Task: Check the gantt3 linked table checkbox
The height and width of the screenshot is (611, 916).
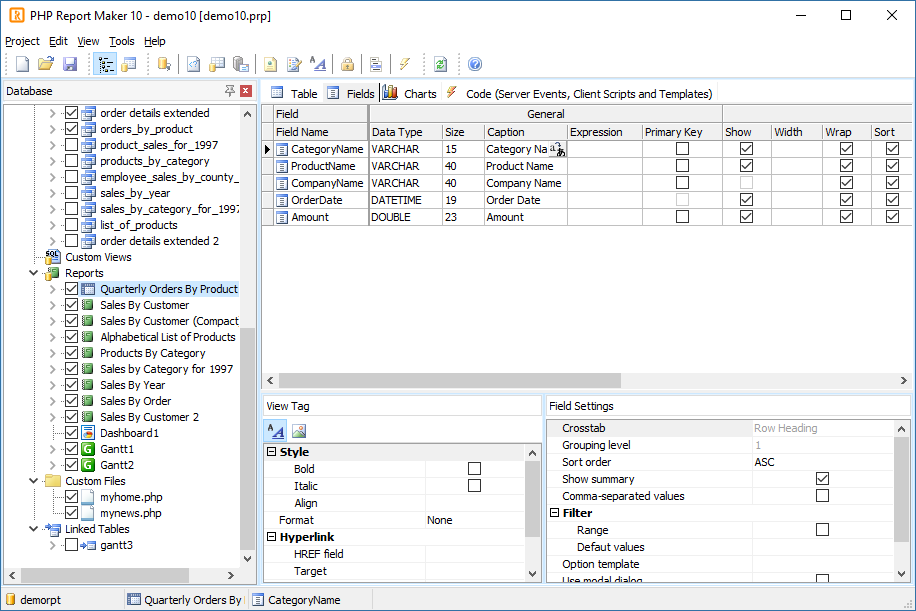Action: (x=71, y=545)
